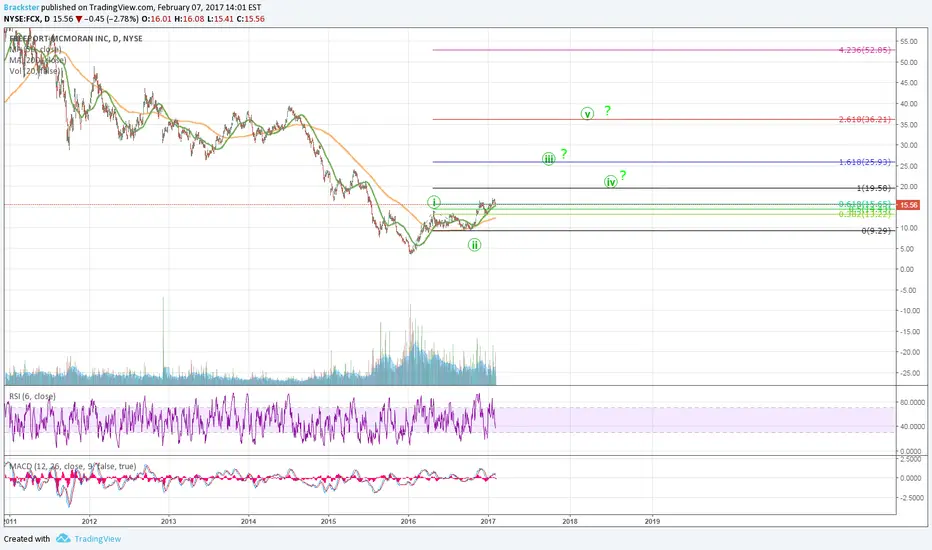Select the circled wave iv marker
Viewport: 932px width, 550px height.
point(610,182)
